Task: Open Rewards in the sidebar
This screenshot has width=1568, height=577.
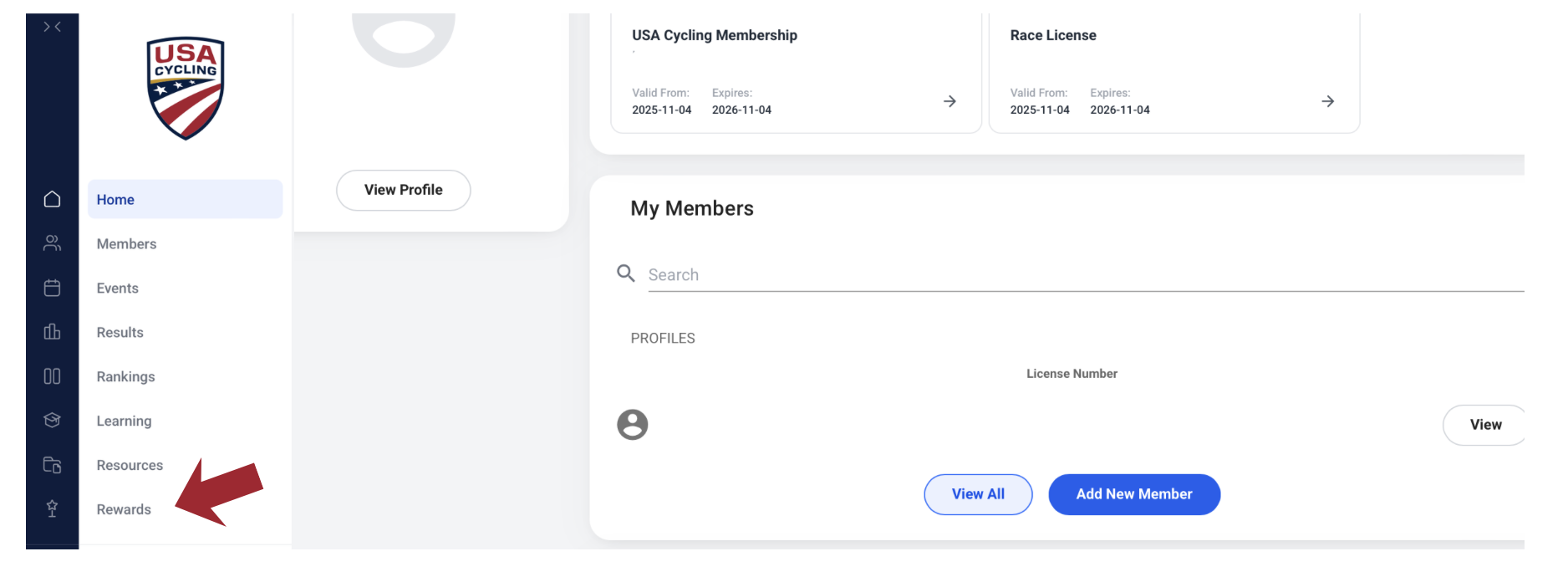Action: (124, 510)
